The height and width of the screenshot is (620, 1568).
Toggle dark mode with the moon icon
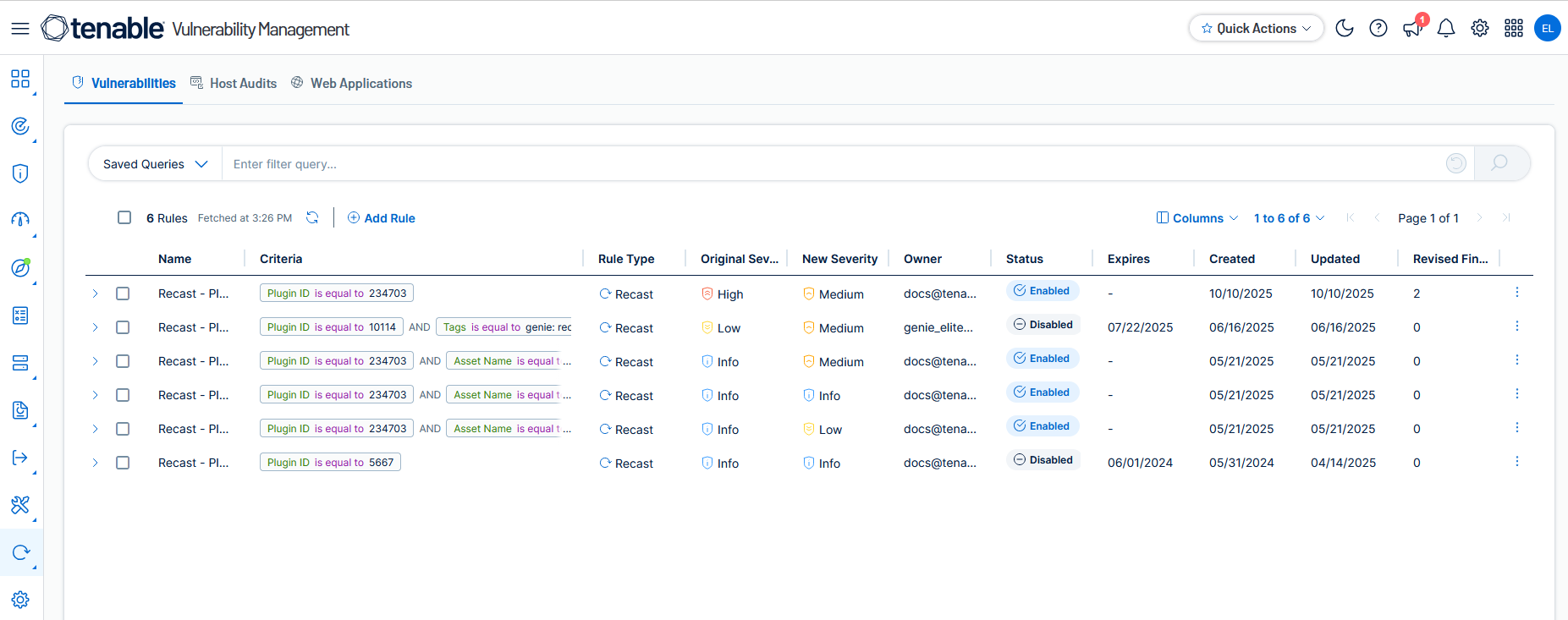click(1344, 28)
